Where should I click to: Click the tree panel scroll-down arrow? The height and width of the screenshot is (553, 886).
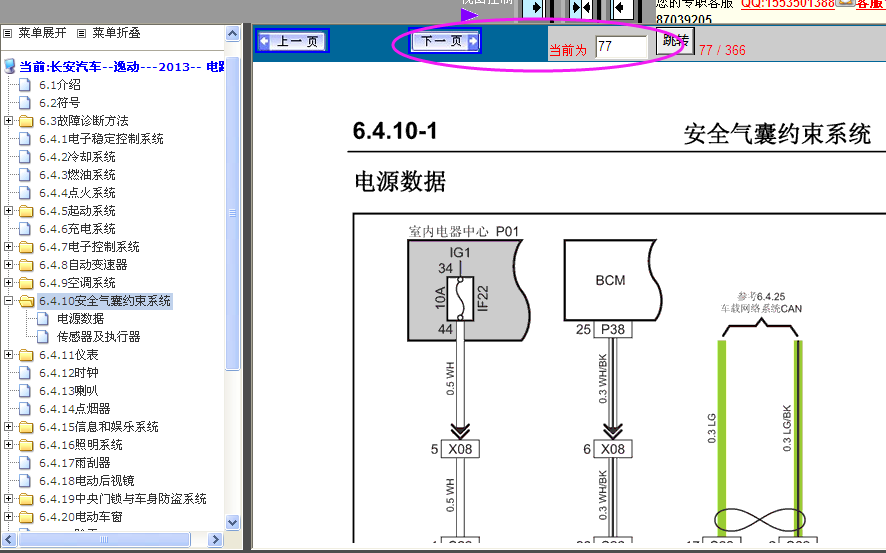coord(232,522)
